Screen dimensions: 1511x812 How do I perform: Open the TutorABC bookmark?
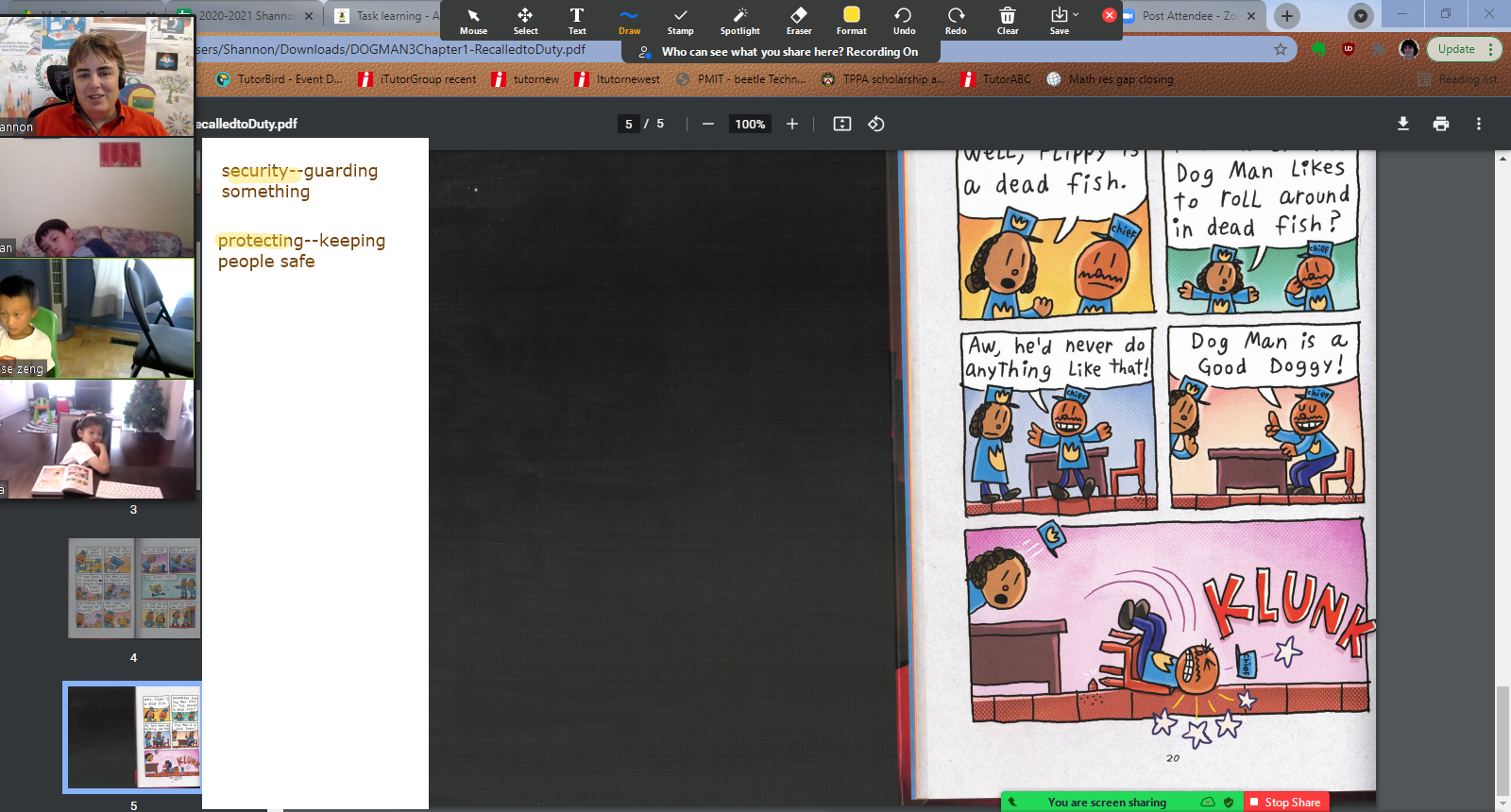(995, 79)
